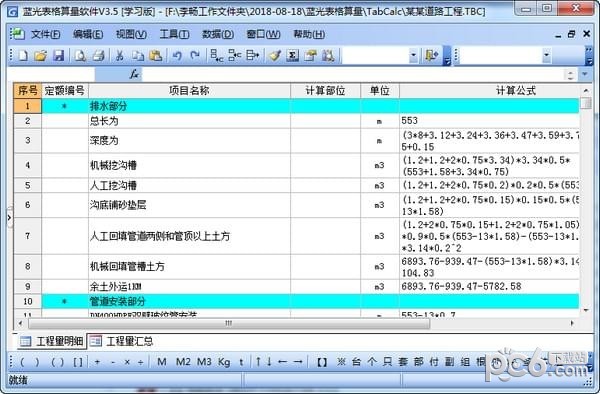Click the horizontal scrollbar thumb
Image resolution: width=600 pixels, height=394 pixels.
228,324
